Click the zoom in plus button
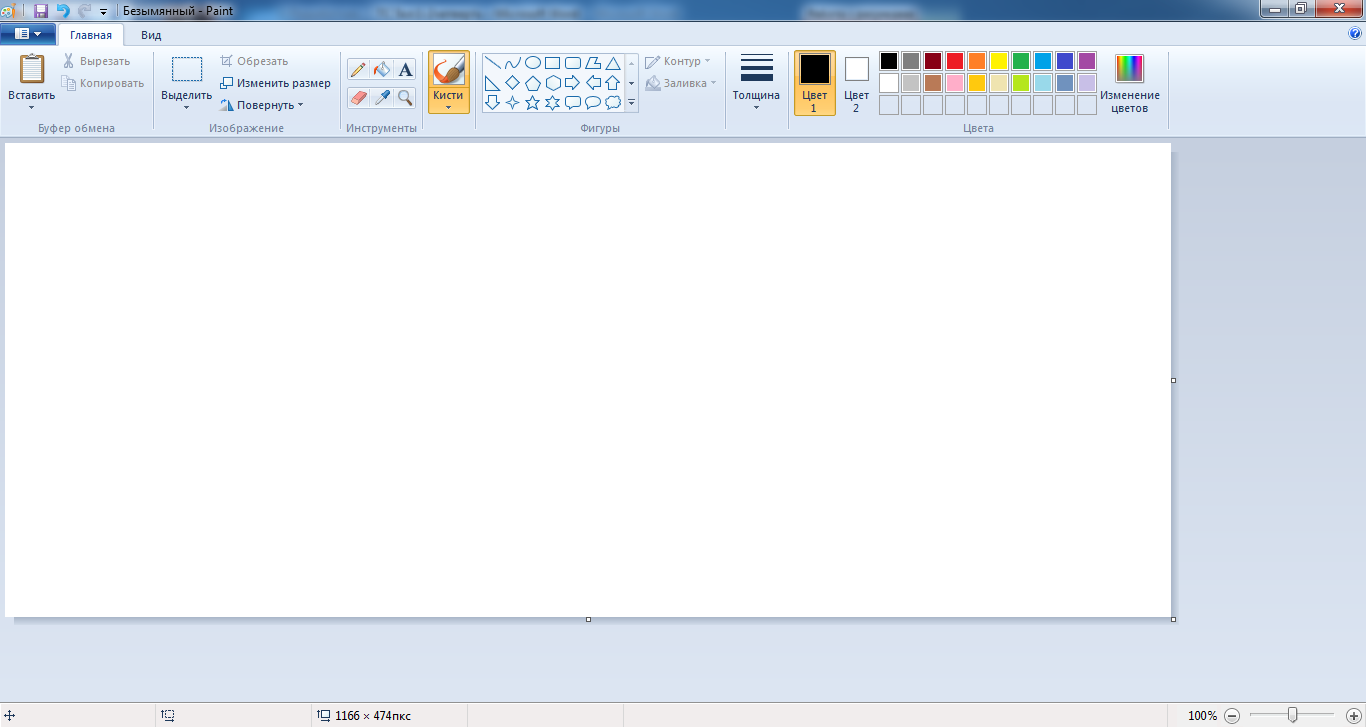 point(1353,715)
